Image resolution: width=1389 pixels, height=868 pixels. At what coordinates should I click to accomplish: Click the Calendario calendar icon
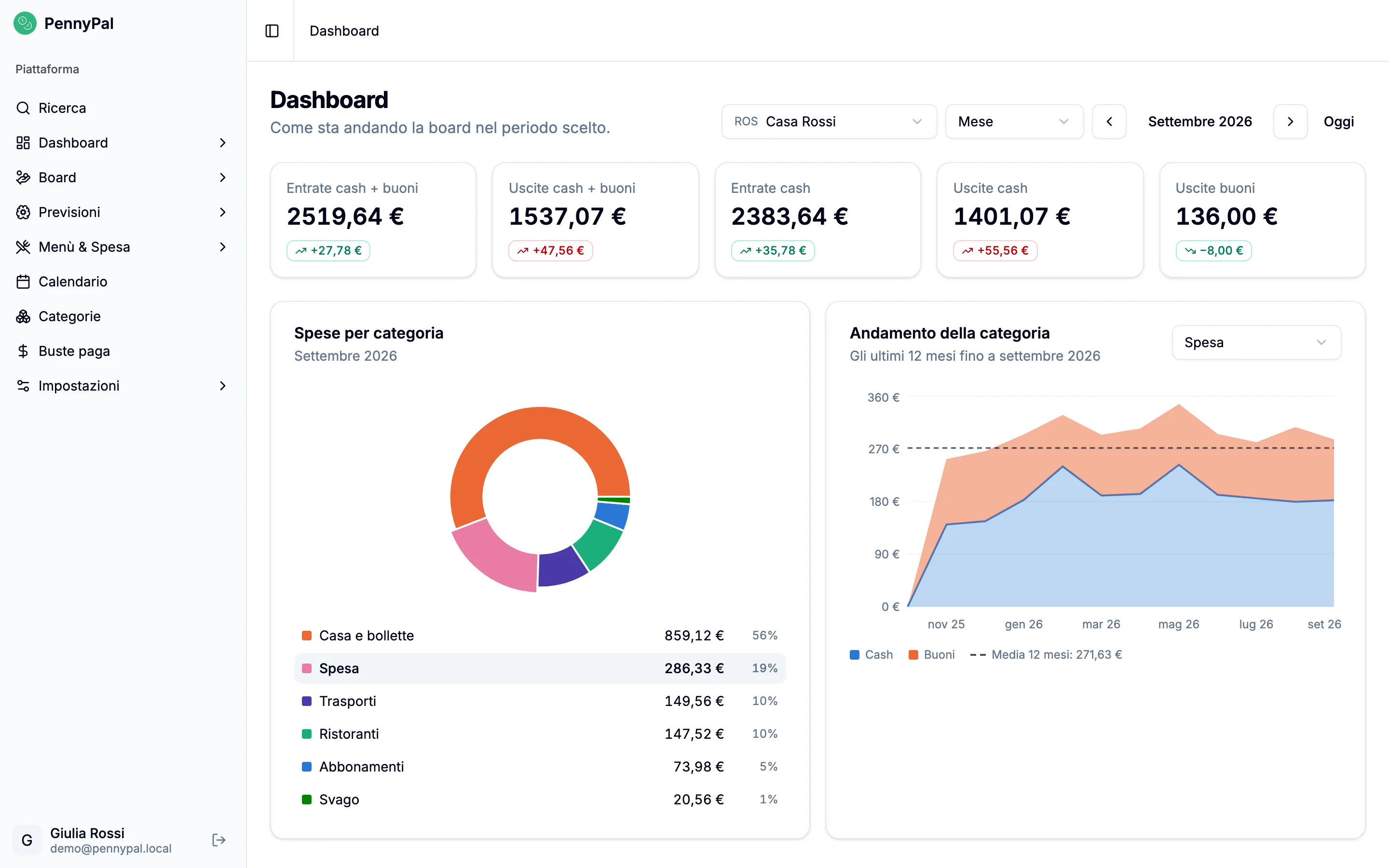[23, 282]
